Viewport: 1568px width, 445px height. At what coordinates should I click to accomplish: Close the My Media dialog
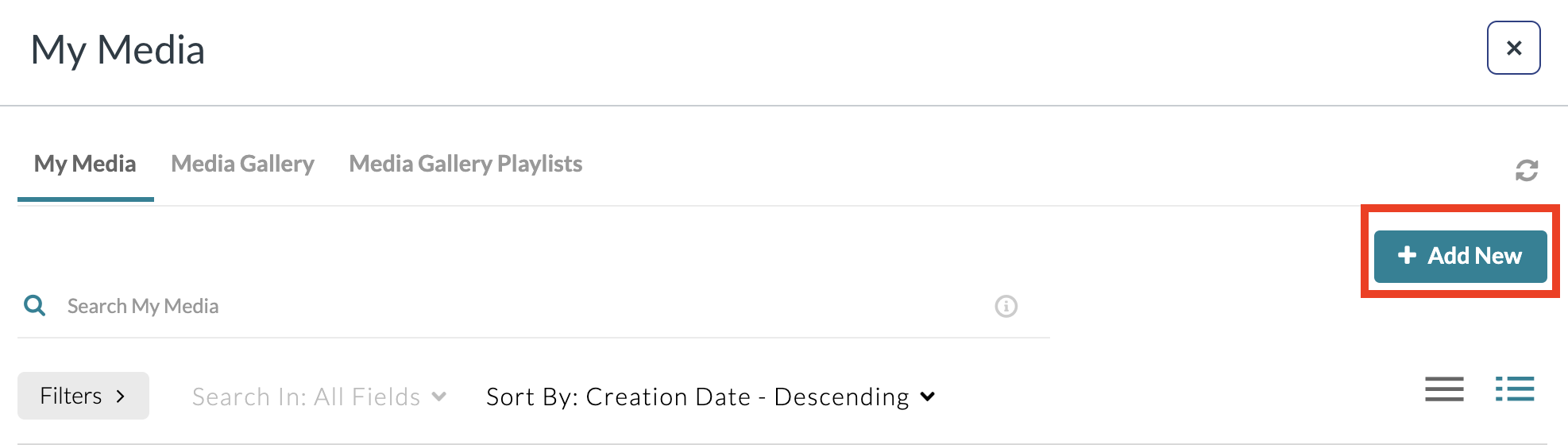tap(1513, 48)
